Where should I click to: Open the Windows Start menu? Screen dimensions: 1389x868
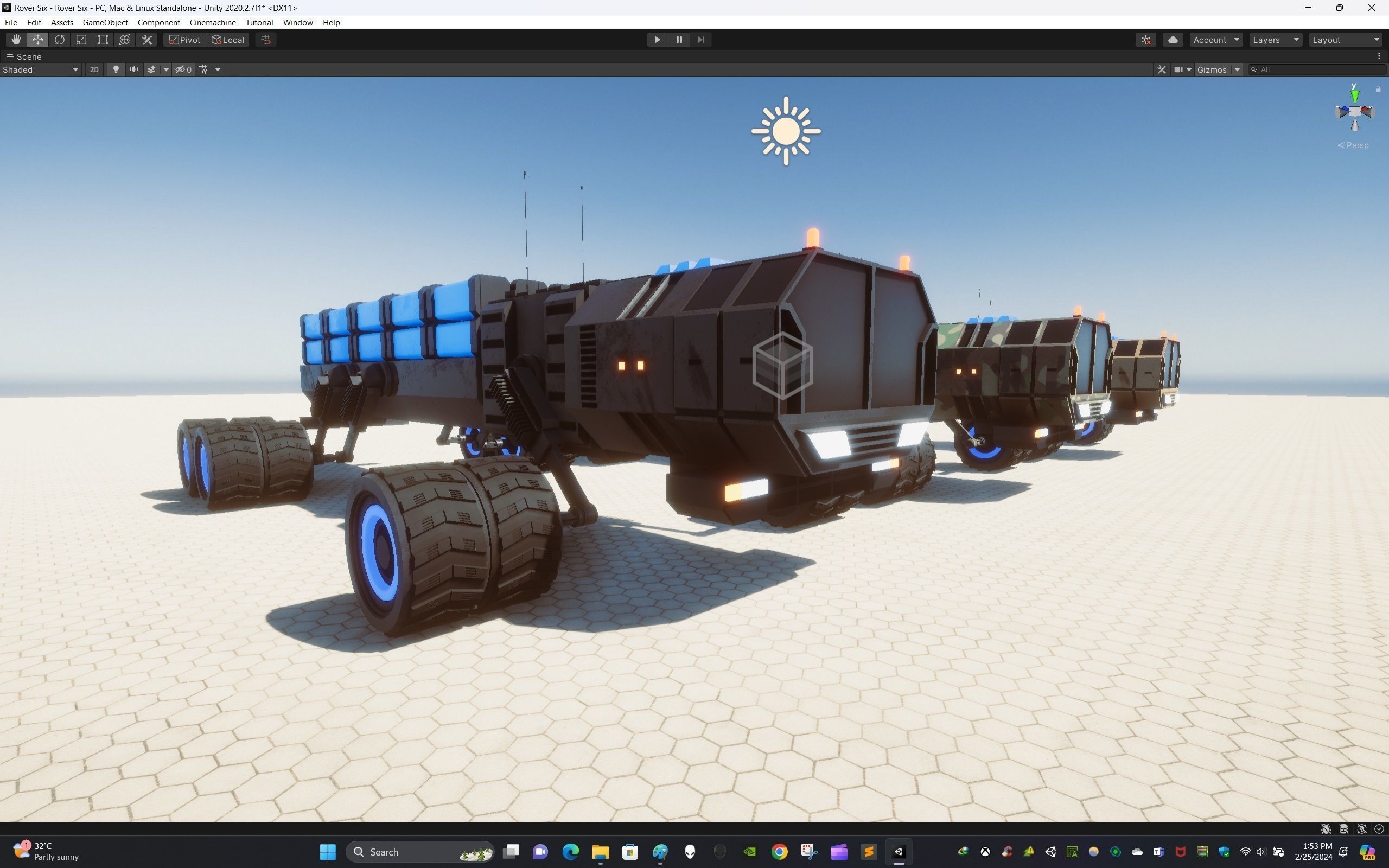click(328, 851)
